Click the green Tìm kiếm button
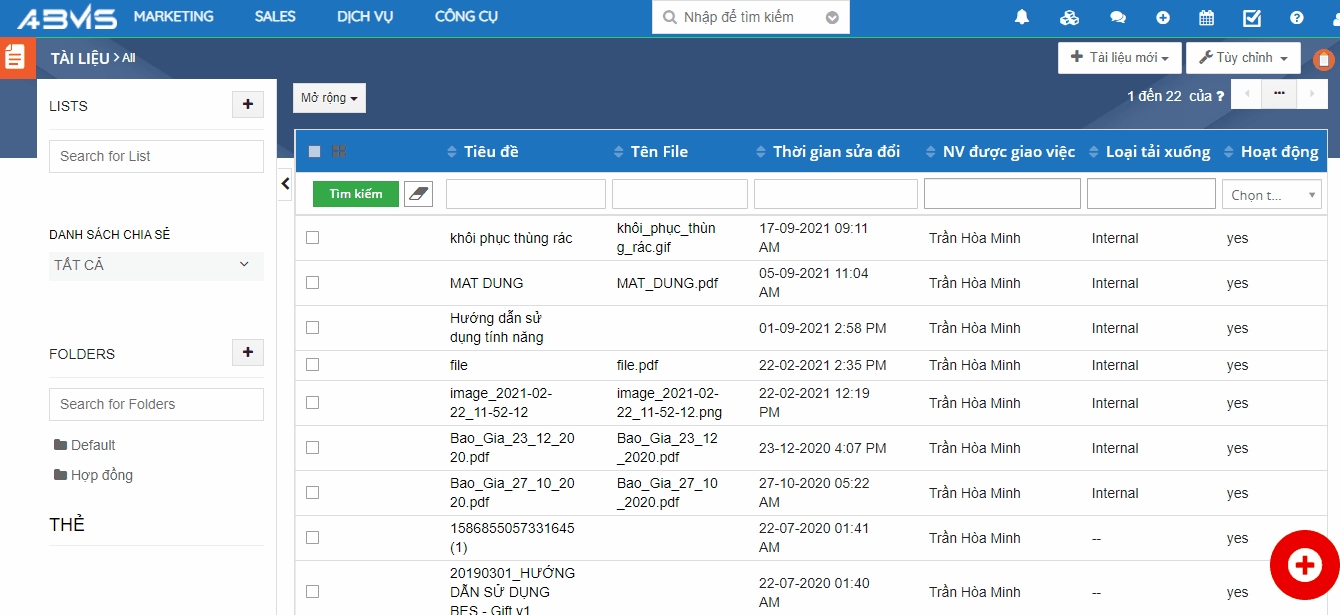This screenshot has width=1340, height=615. coord(355,194)
